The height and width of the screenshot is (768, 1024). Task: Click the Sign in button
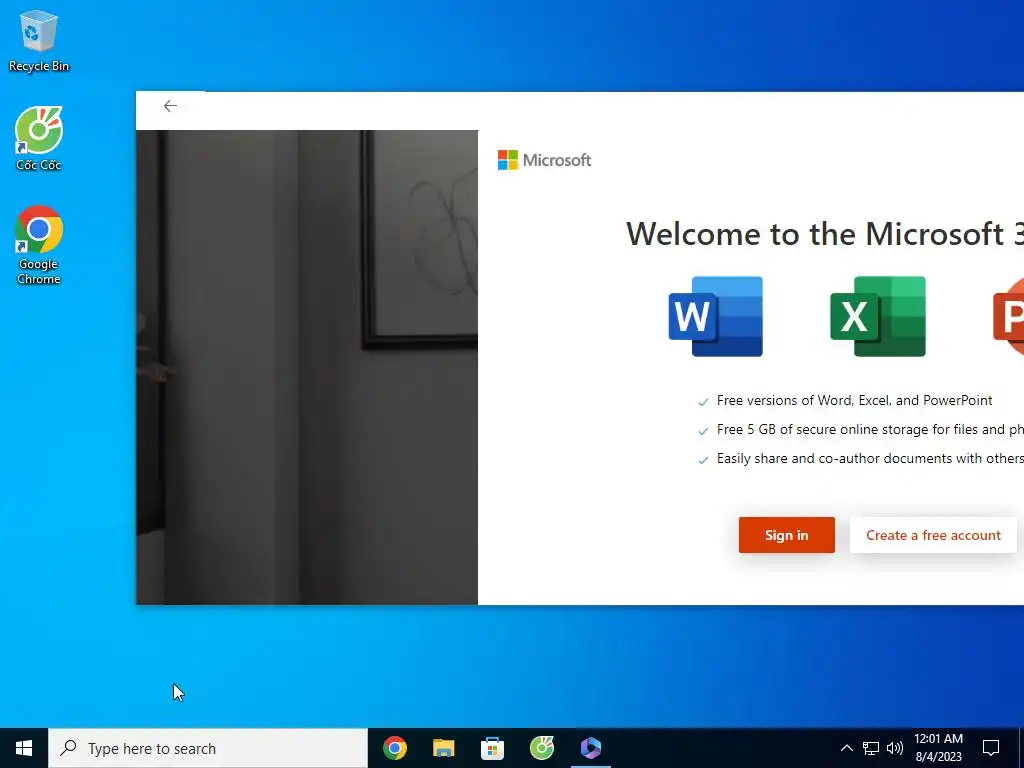click(786, 535)
